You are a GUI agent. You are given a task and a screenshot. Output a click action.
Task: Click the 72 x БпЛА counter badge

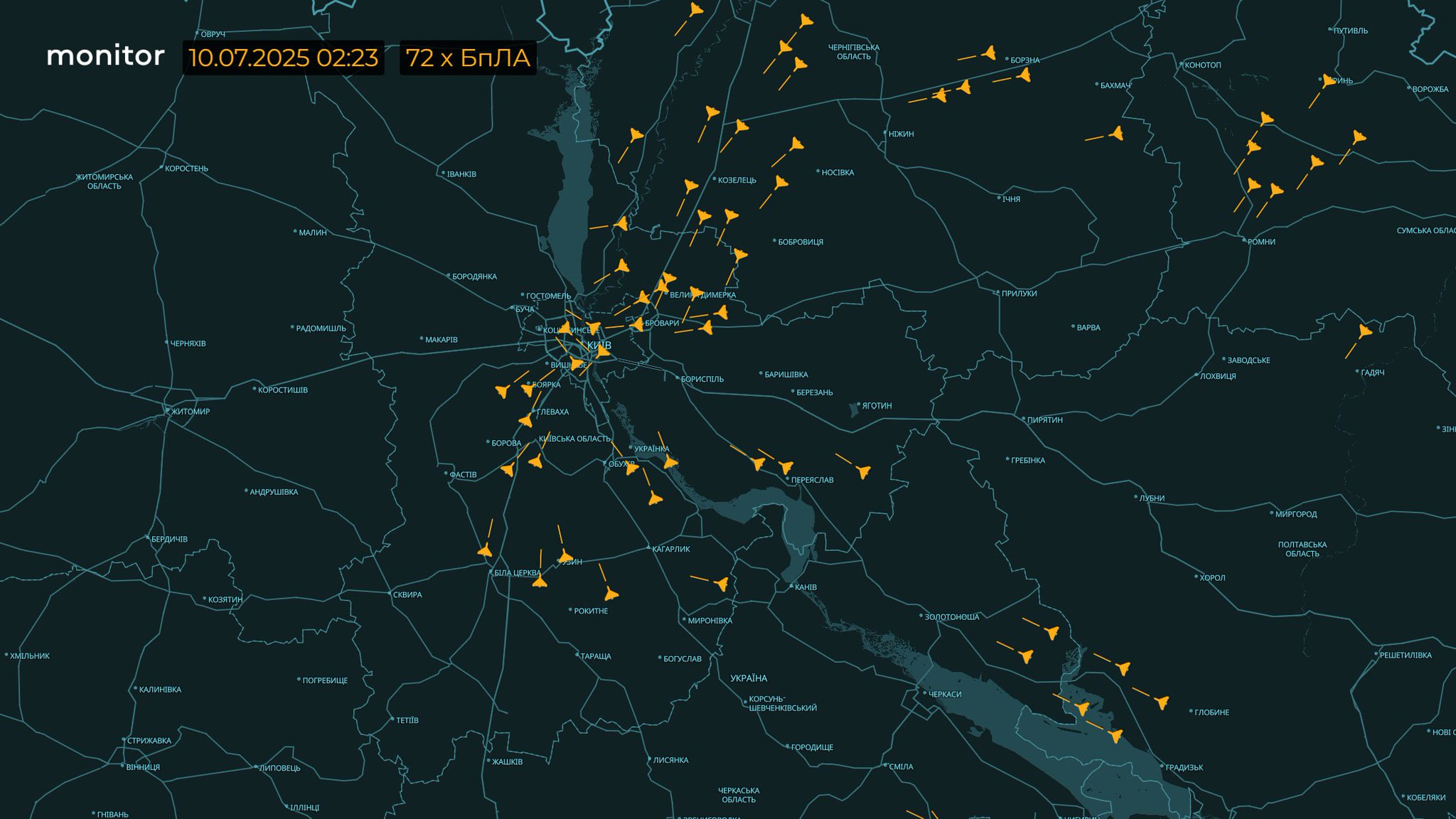468,58
